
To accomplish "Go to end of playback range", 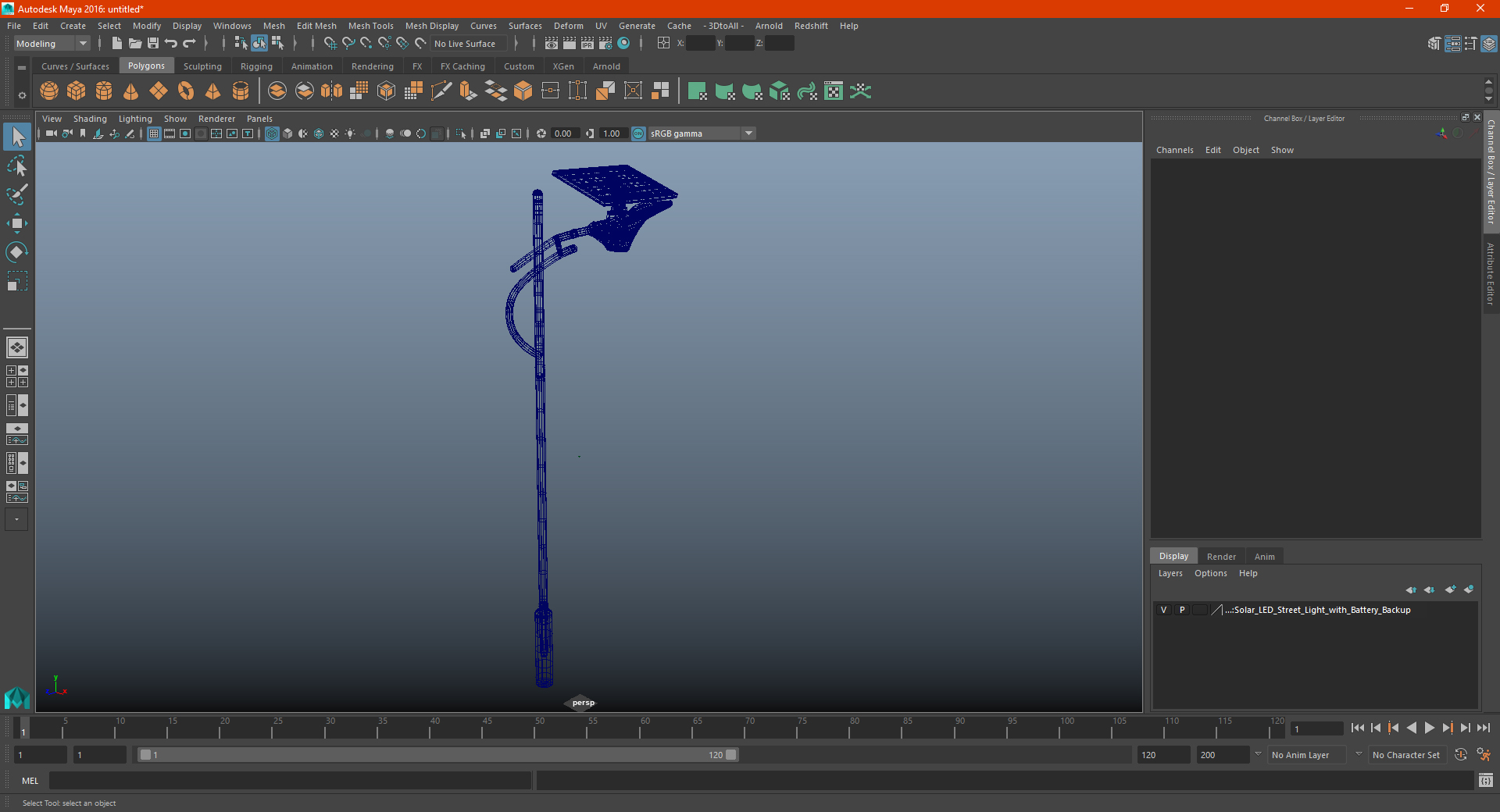I will (1483, 728).
